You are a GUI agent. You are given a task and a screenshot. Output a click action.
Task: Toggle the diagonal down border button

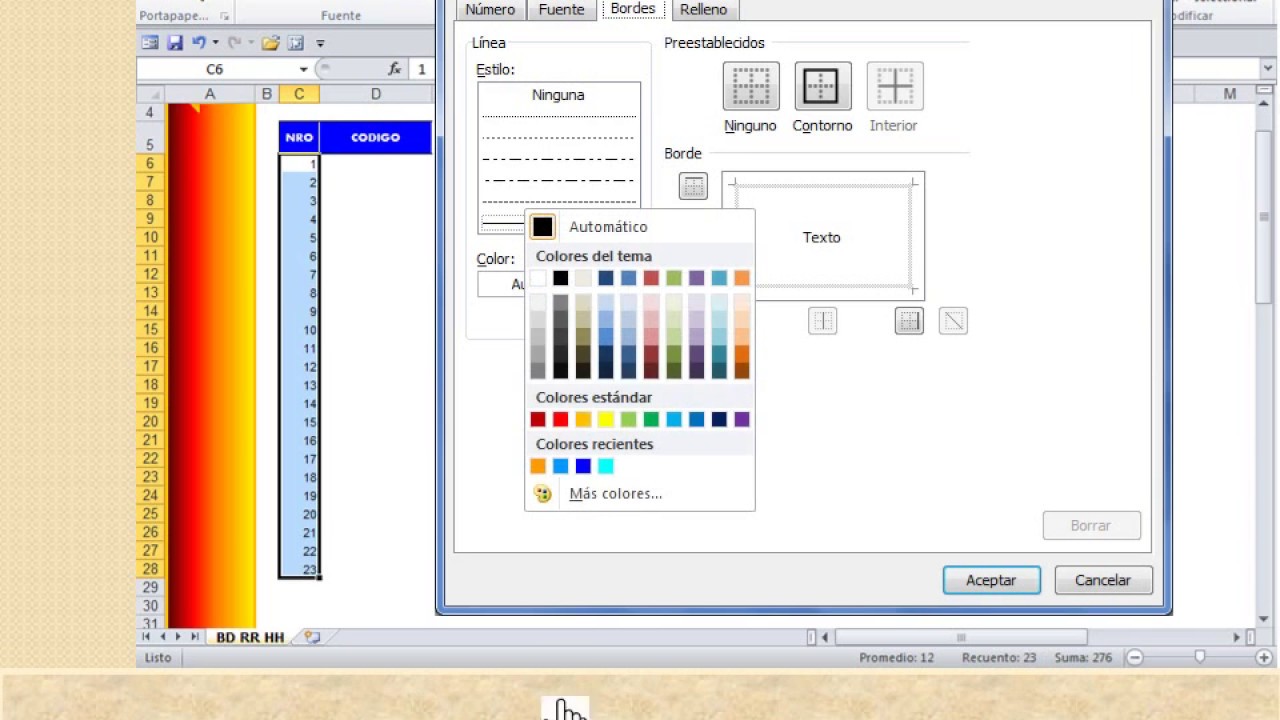[953, 321]
